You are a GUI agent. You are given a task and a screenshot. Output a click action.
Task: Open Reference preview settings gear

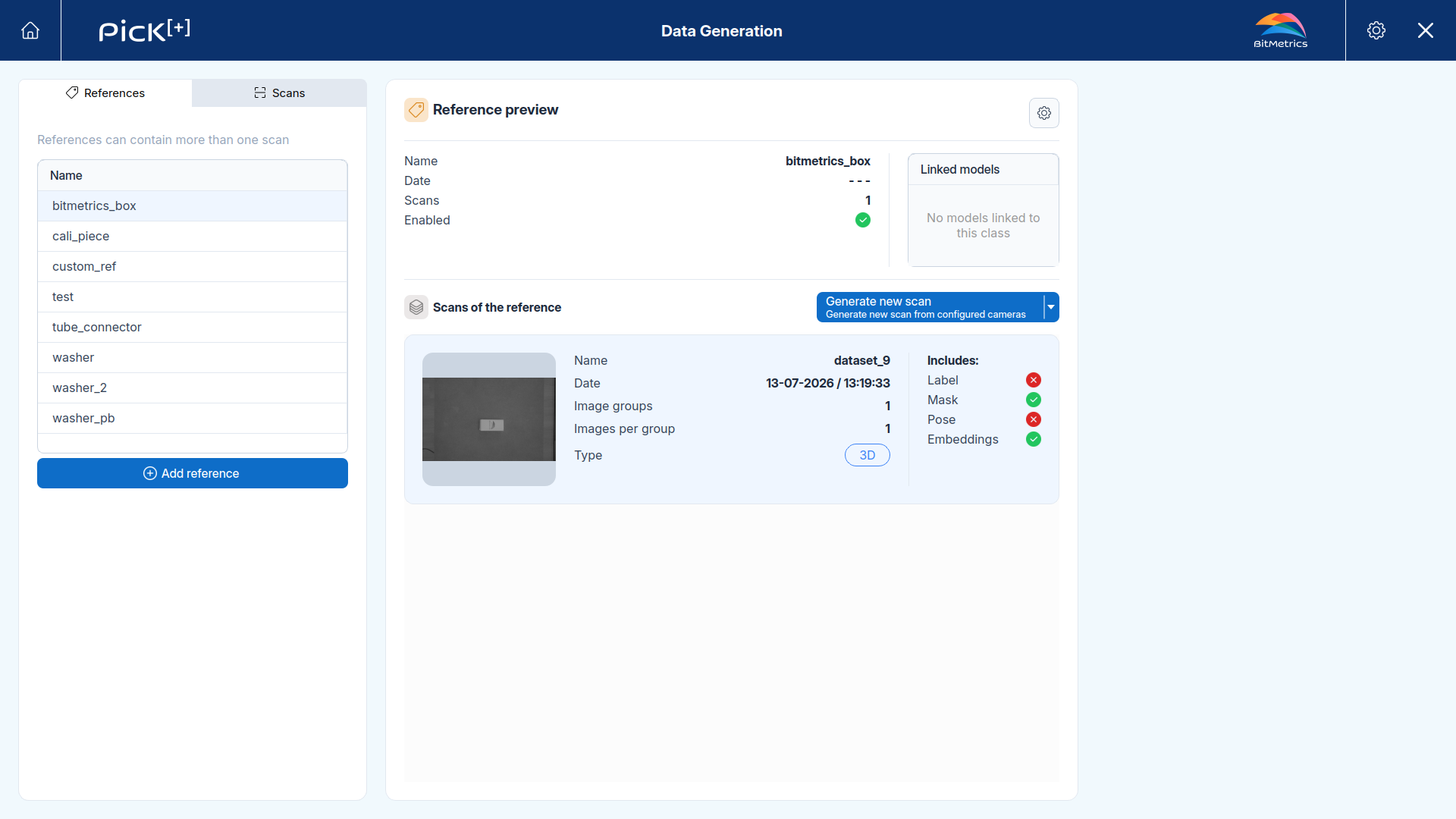[1044, 113]
